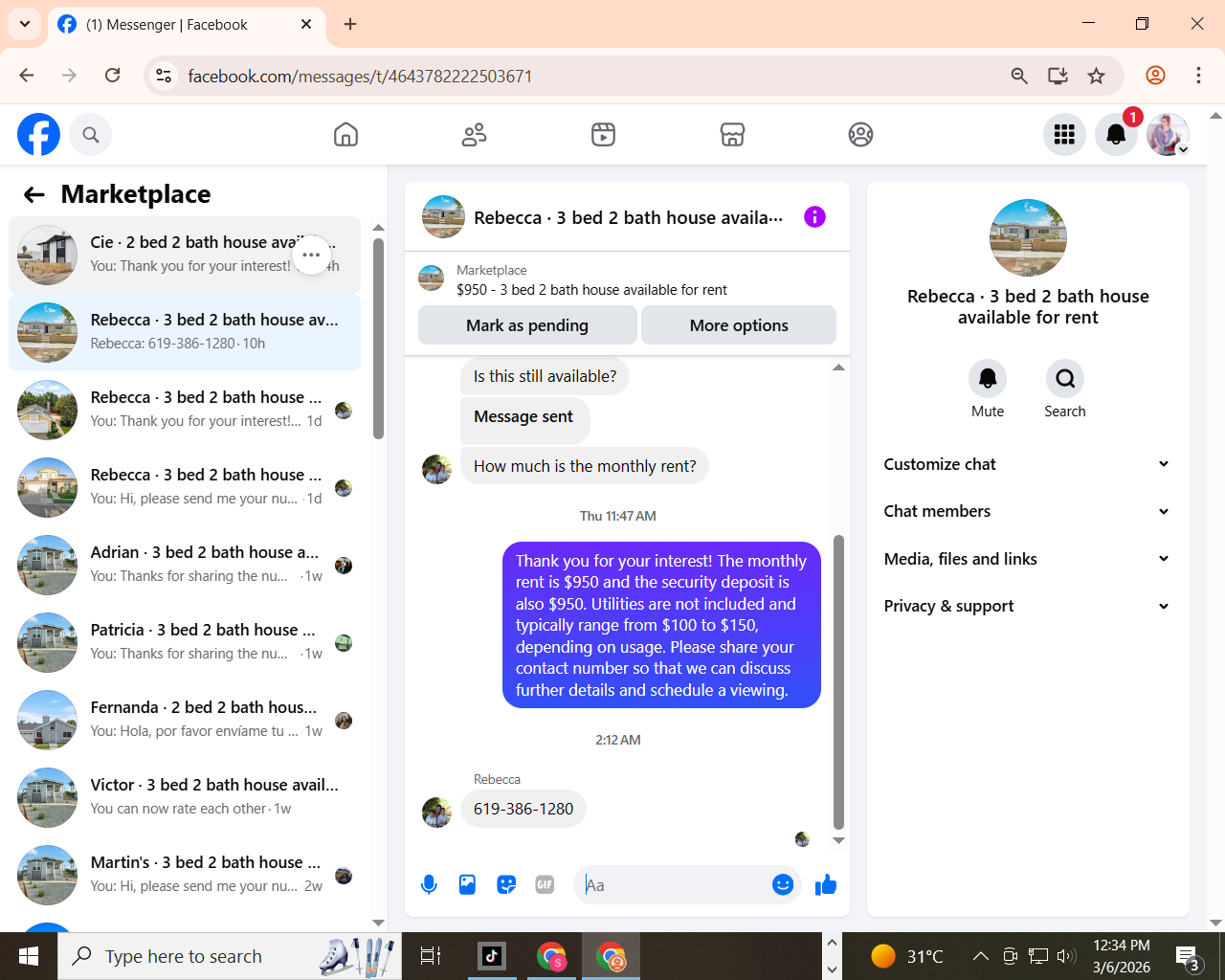This screenshot has width=1225, height=980.
Task: Open Rebecca conversation showing 619-386-1280
Action: [x=185, y=332]
